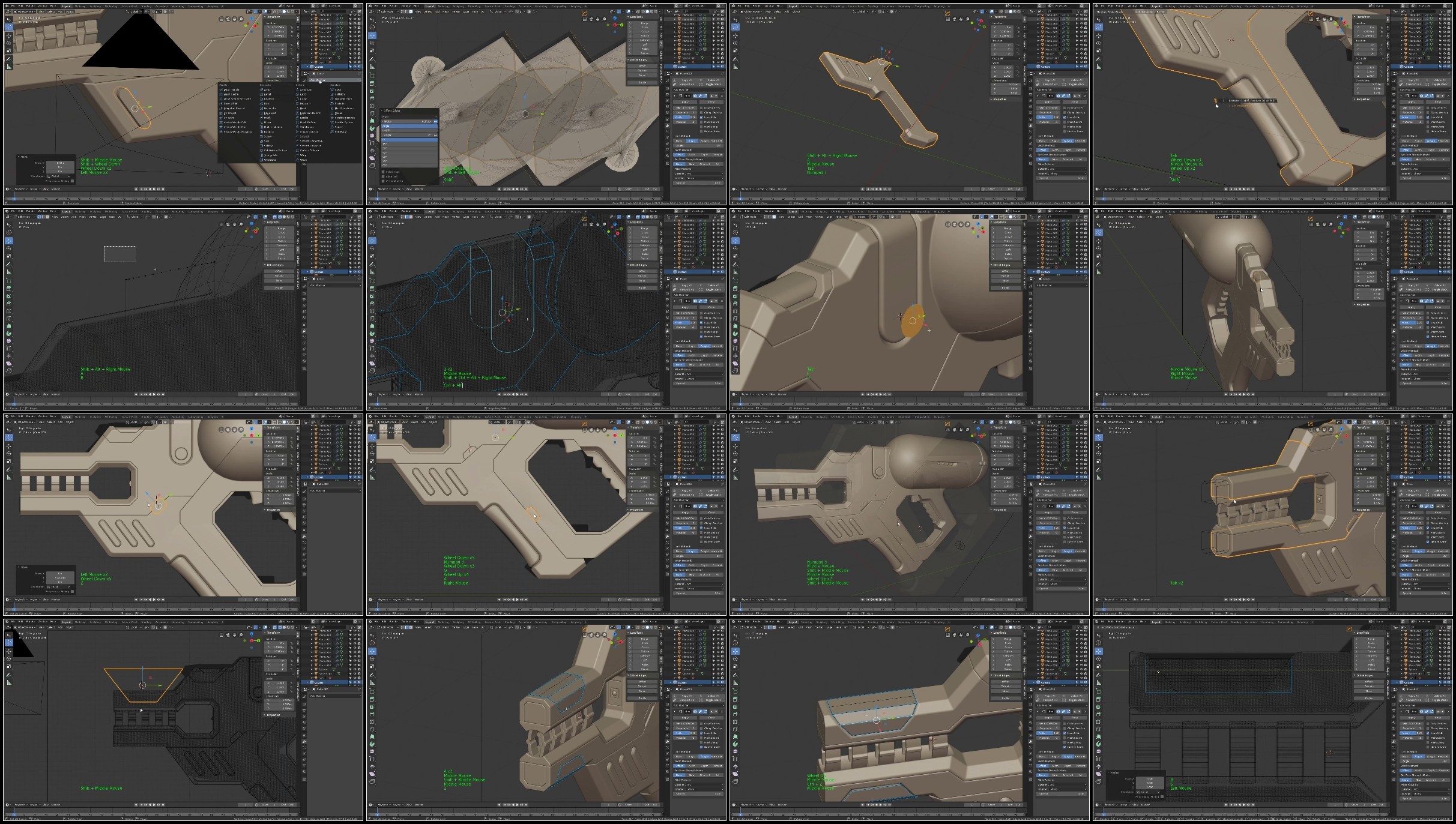Tick Proportional Editing in Move panel near black triangle
The width and height of the screenshot is (1456, 824).
pos(72,181)
